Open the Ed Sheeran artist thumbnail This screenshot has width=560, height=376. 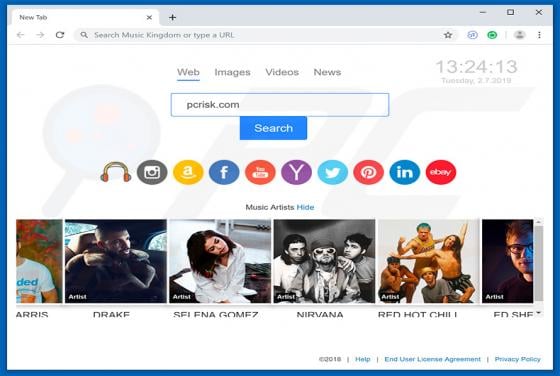coord(508,261)
